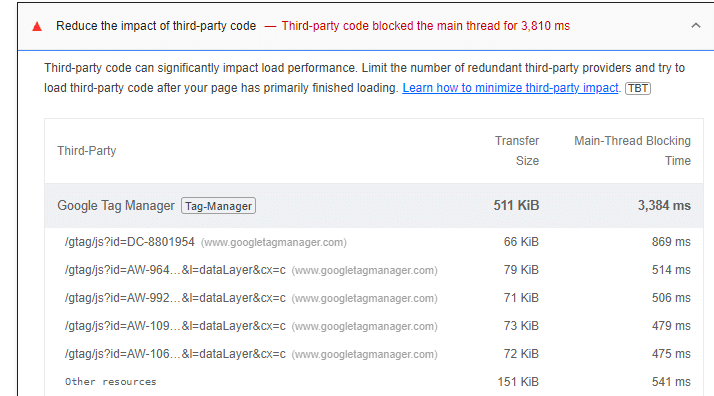
Task: Open the gtag AW-106 script URL
Action: (175, 354)
